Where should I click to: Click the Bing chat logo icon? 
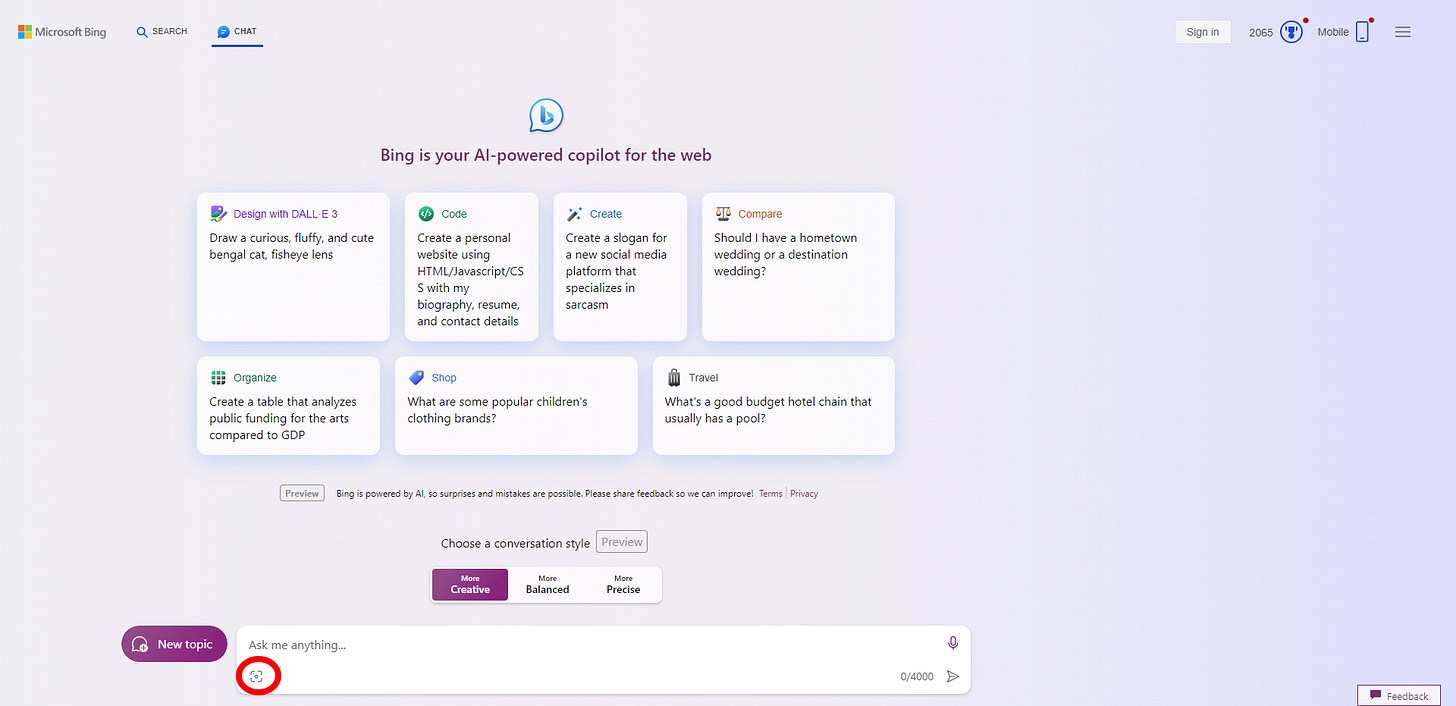coord(546,116)
